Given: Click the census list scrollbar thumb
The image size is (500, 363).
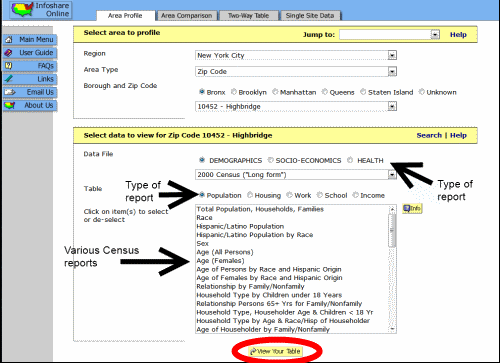Looking at the screenshot, I should pos(392,231).
